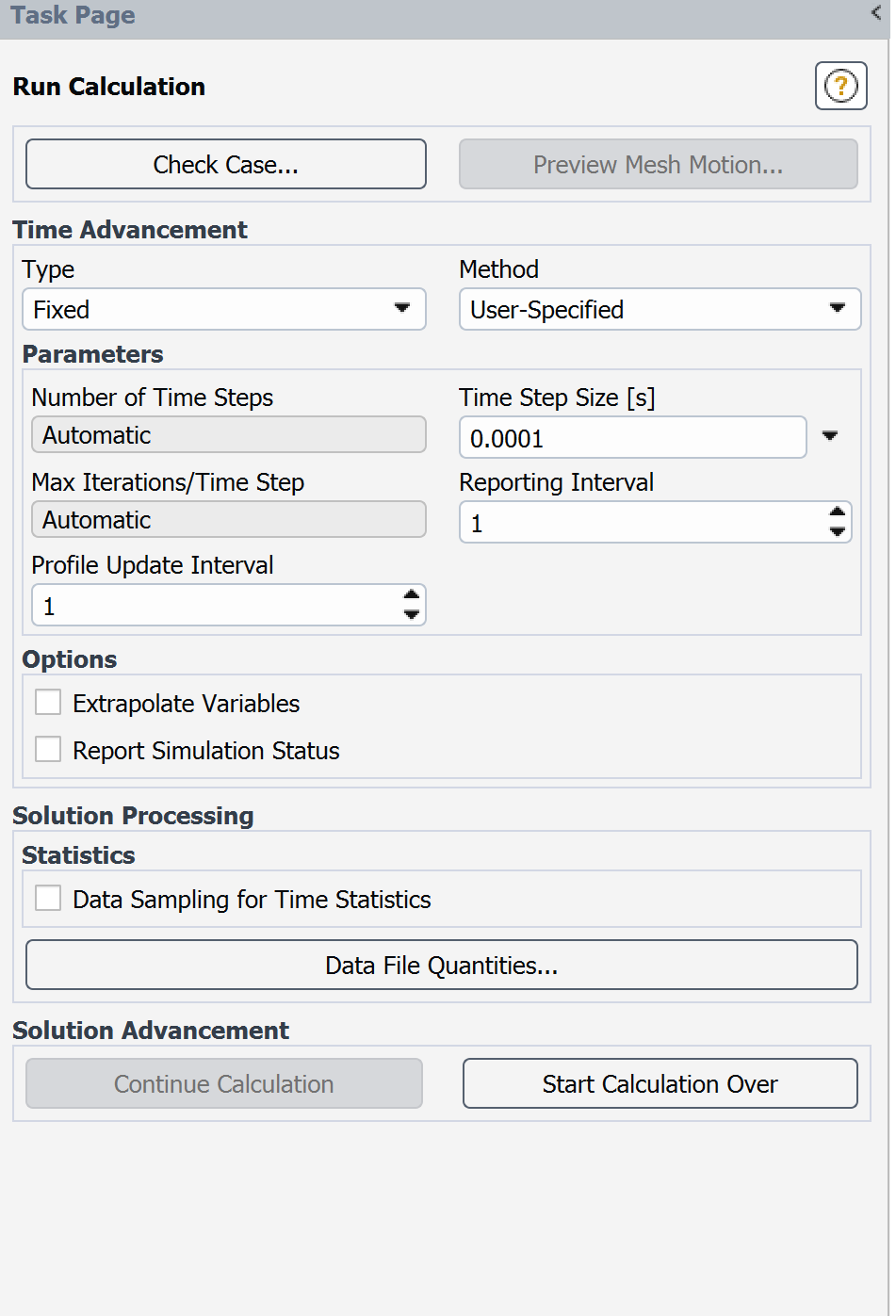This screenshot has height=1316, width=896.
Task: Increase Reporting Interval with up arrow
Action: [837, 513]
